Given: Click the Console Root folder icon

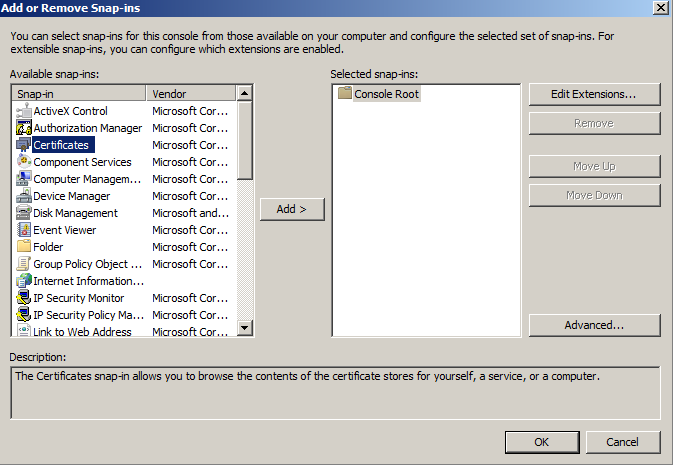Looking at the screenshot, I should tap(345, 94).
